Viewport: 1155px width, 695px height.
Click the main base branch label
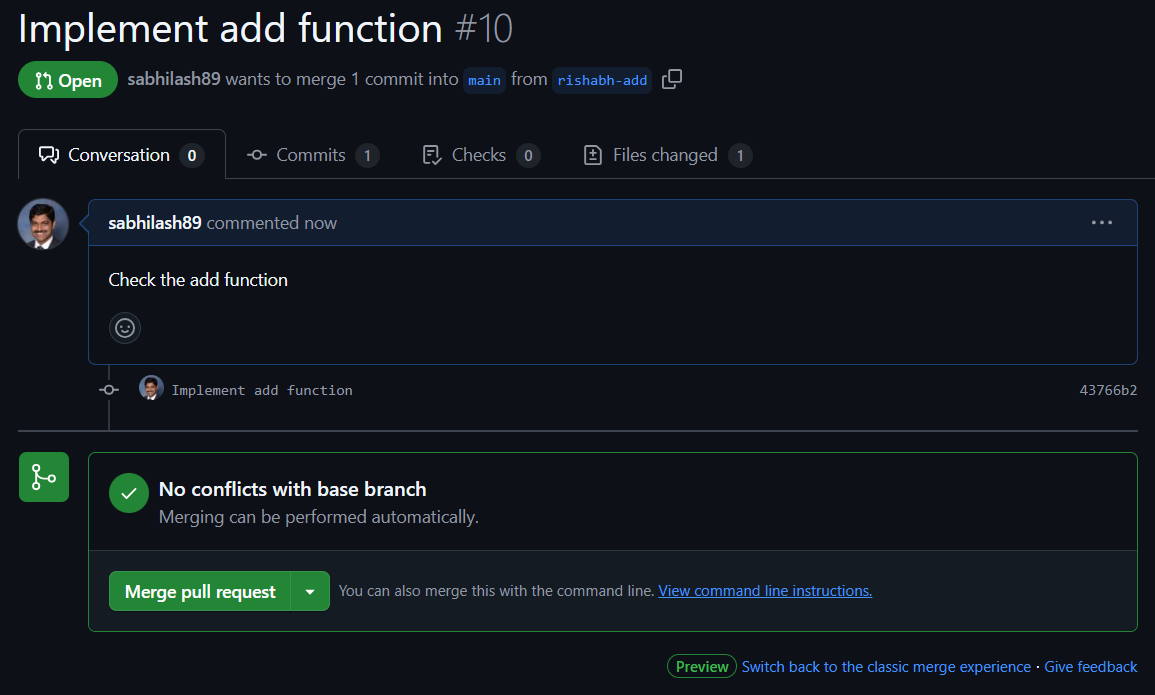click(485, 80)
